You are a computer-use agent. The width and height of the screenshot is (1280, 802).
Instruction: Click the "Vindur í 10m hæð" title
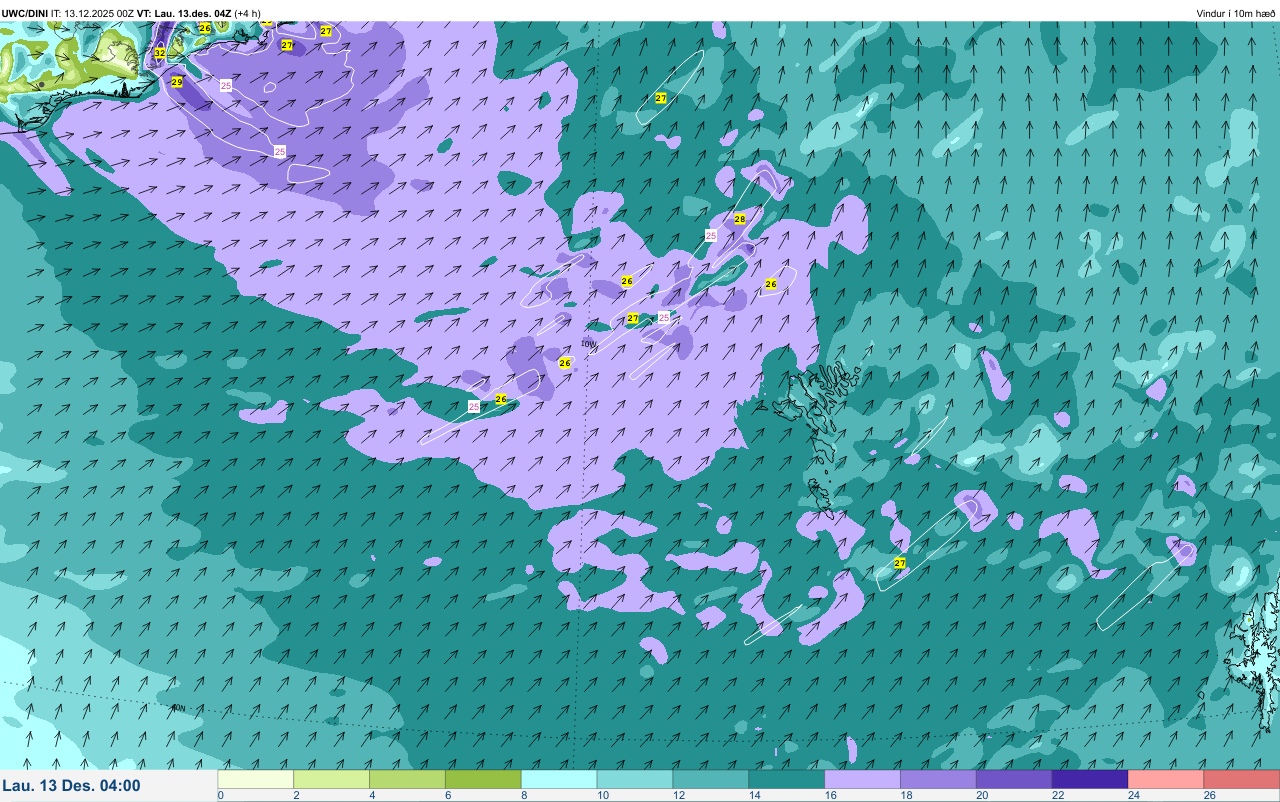coord(1236,14)
